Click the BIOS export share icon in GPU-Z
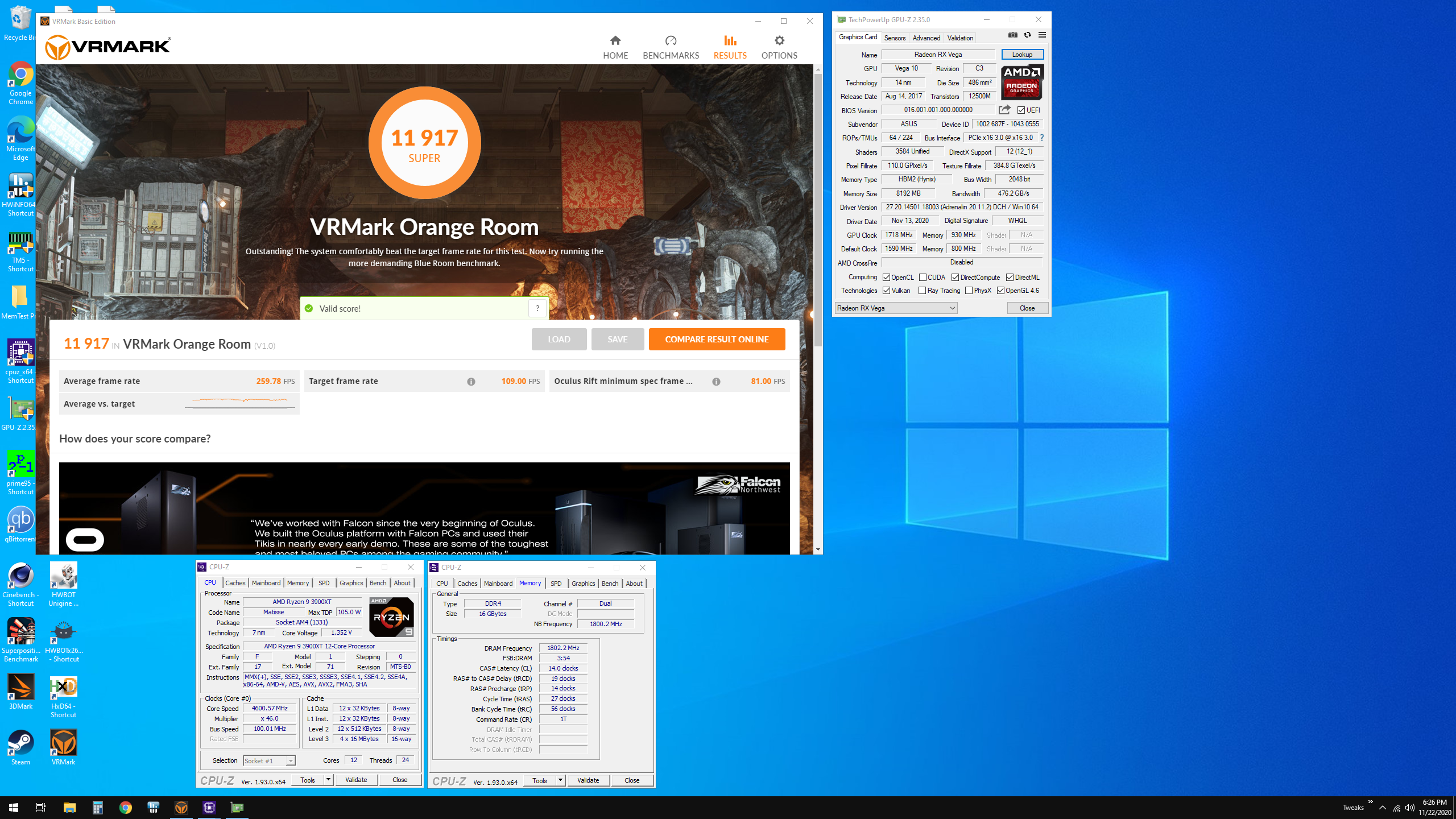Image resolution: width=1456 pixels, height=819 pixels. [x=1005, y=110]
